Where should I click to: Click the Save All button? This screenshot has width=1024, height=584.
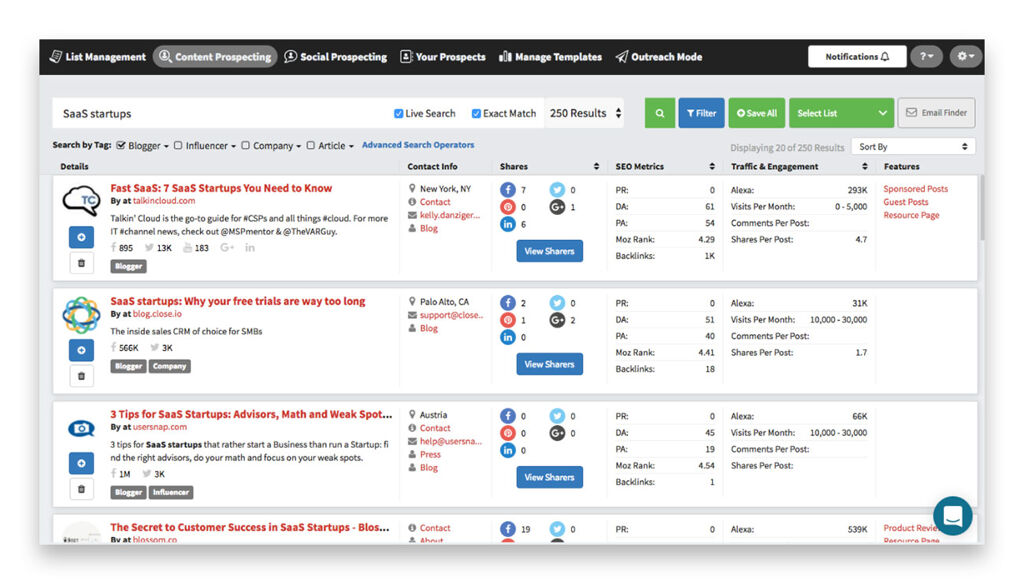tap(757, 113)
